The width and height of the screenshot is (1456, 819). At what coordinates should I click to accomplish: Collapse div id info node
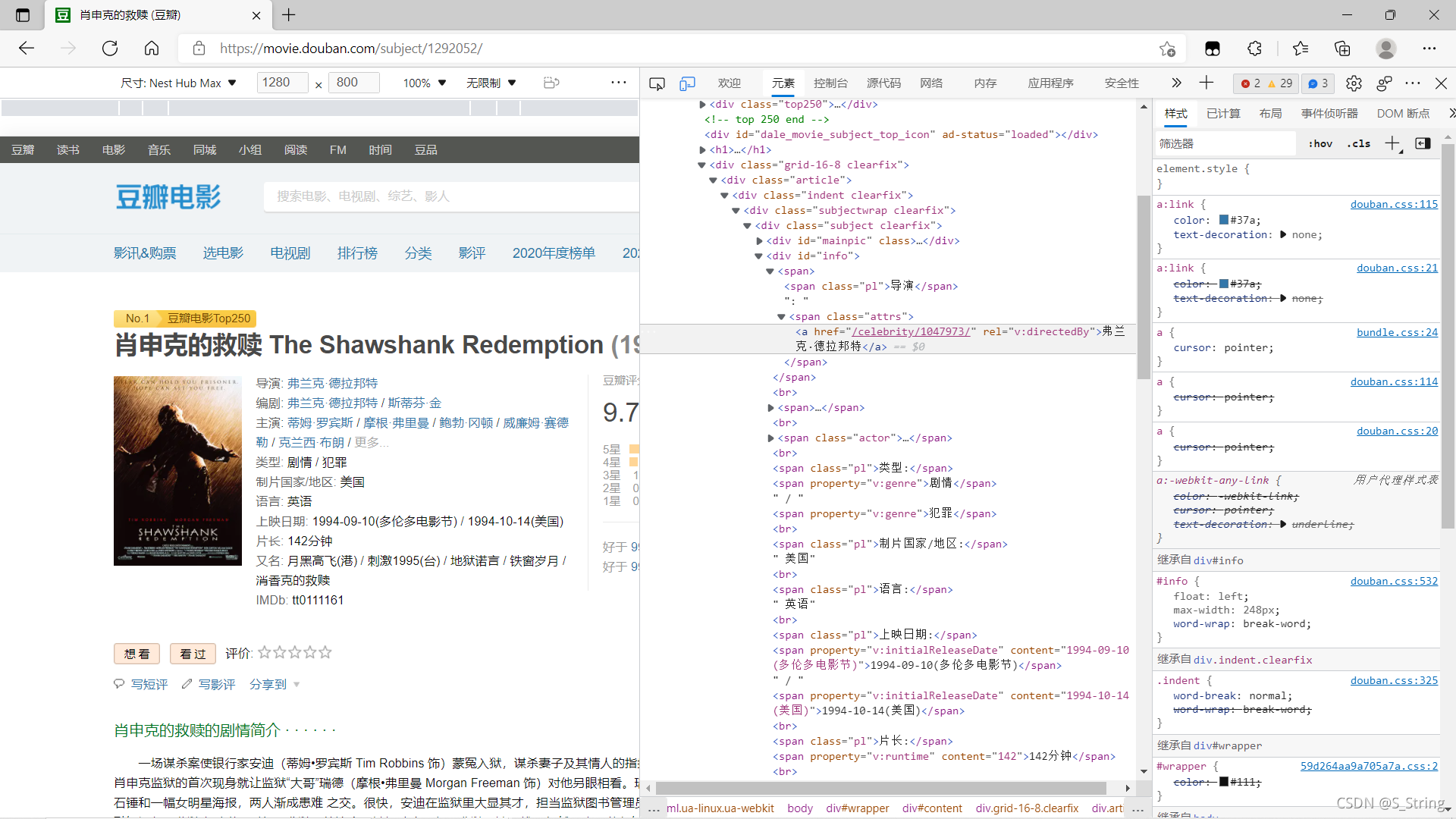click(x=758, y=256)
